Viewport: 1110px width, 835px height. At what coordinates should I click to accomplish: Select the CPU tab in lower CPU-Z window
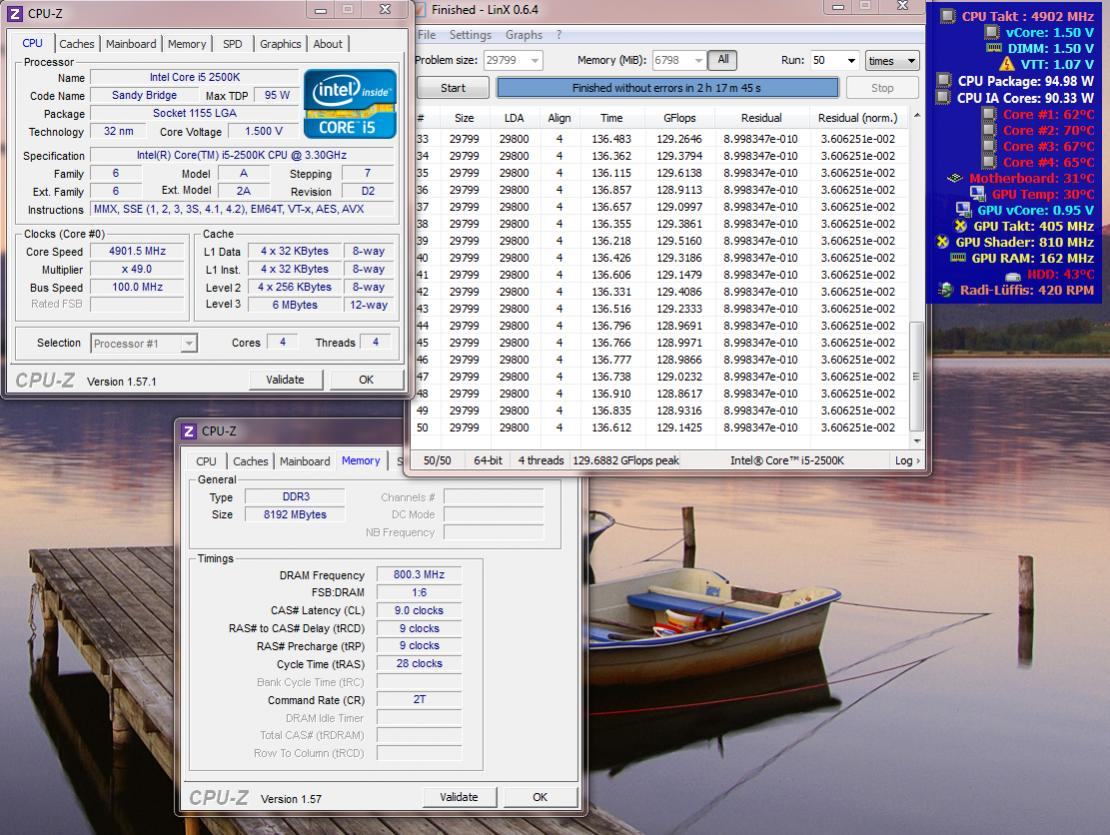206,461
